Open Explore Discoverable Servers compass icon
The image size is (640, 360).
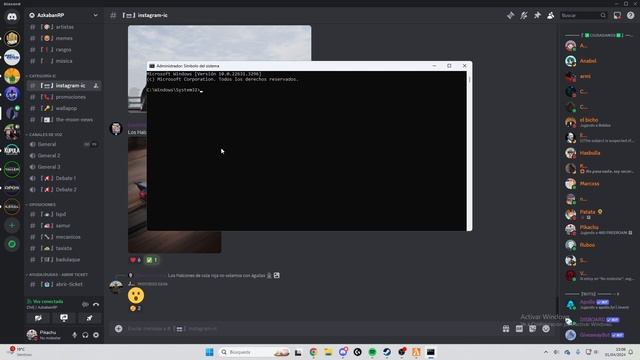click(12, 244)
